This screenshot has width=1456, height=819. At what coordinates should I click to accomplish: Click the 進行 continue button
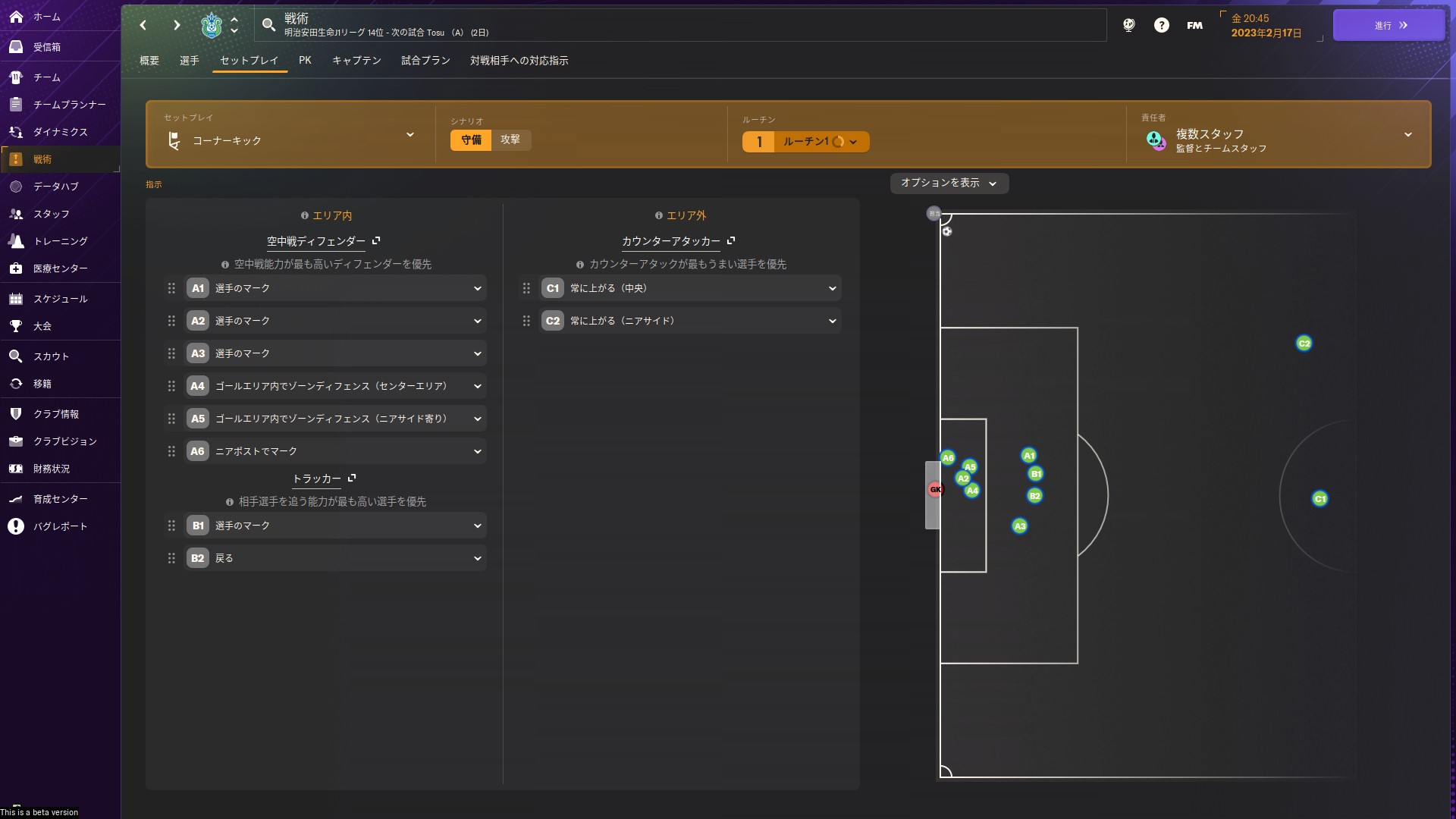click(1389, 25)
